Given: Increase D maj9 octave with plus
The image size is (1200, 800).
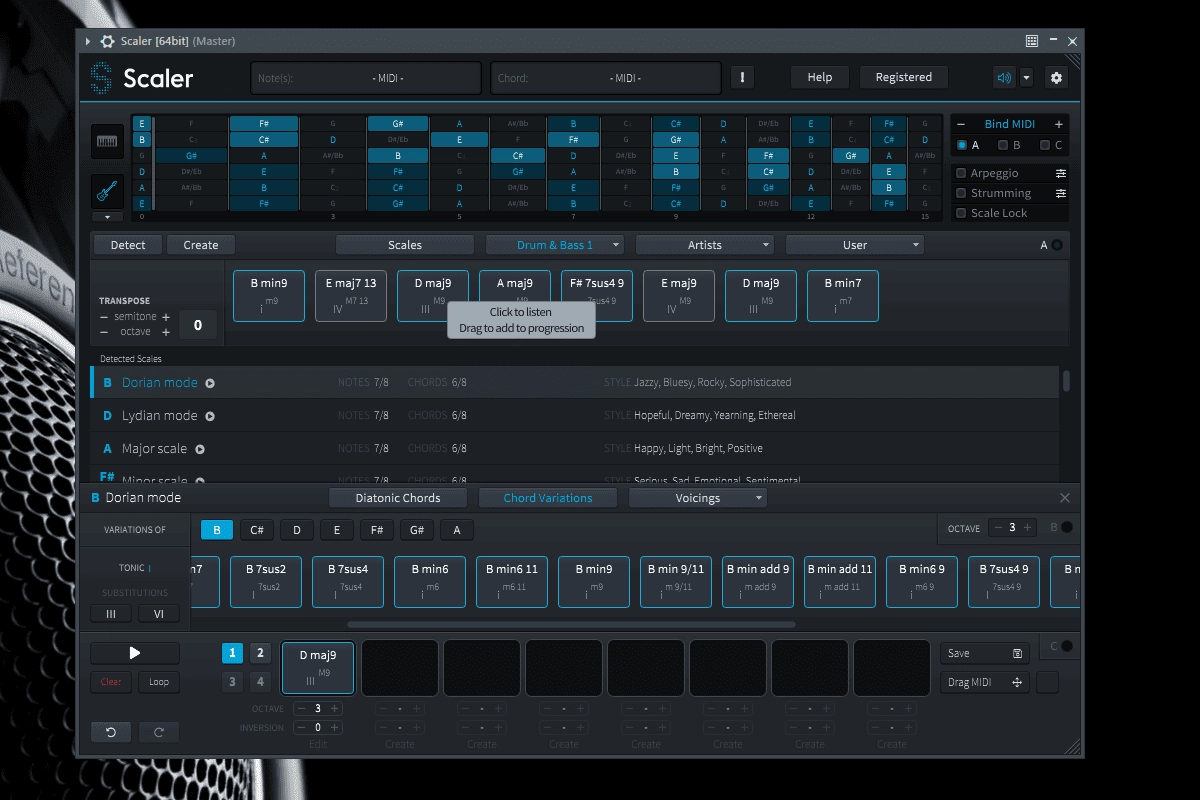Looking at the screenshot, I should [x=334, y=708].
